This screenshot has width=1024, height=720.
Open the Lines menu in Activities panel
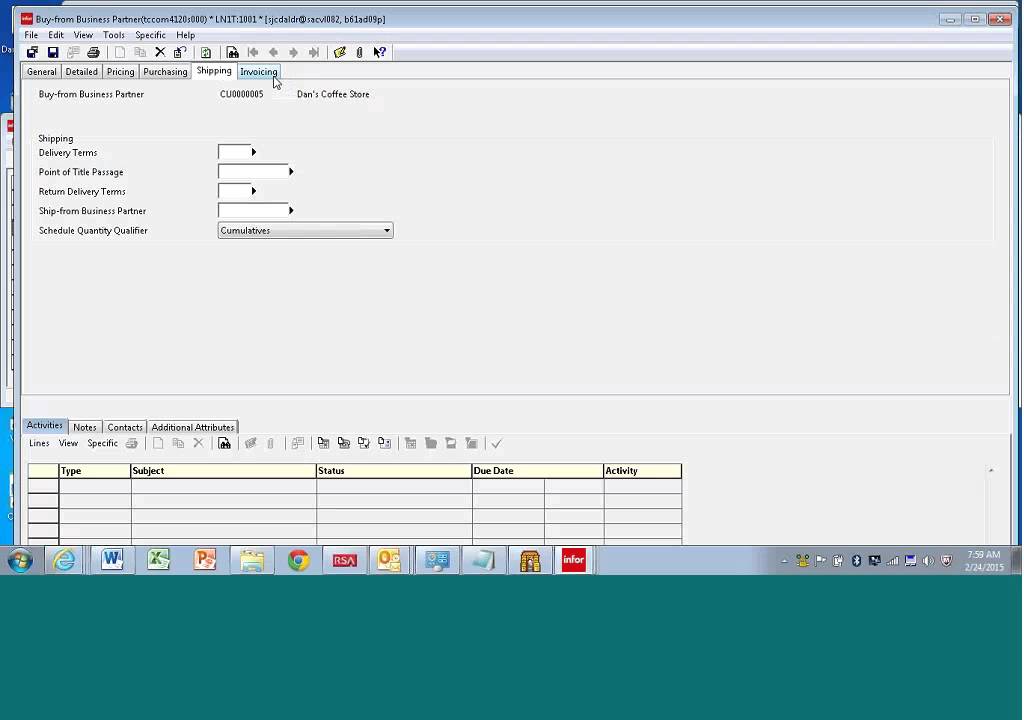pyautogui.click(x=39, y=443)
